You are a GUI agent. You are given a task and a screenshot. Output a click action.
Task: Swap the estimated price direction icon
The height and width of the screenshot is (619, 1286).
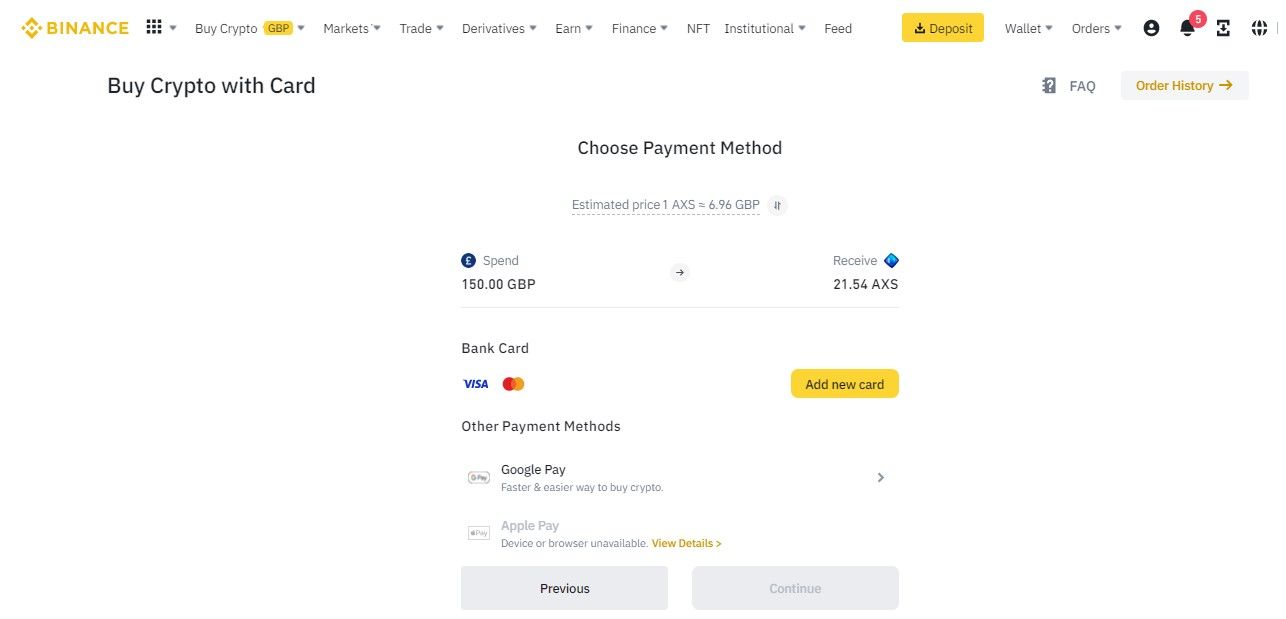tap(777, 205)
